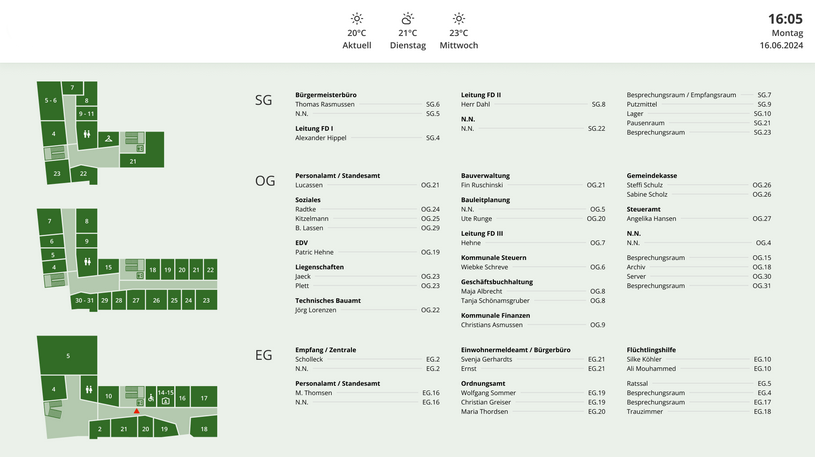The height and width of the screenshot is (457, 815).
Task: Click the partly cloudy icon for Dienstag
Action: pos(407,18)
